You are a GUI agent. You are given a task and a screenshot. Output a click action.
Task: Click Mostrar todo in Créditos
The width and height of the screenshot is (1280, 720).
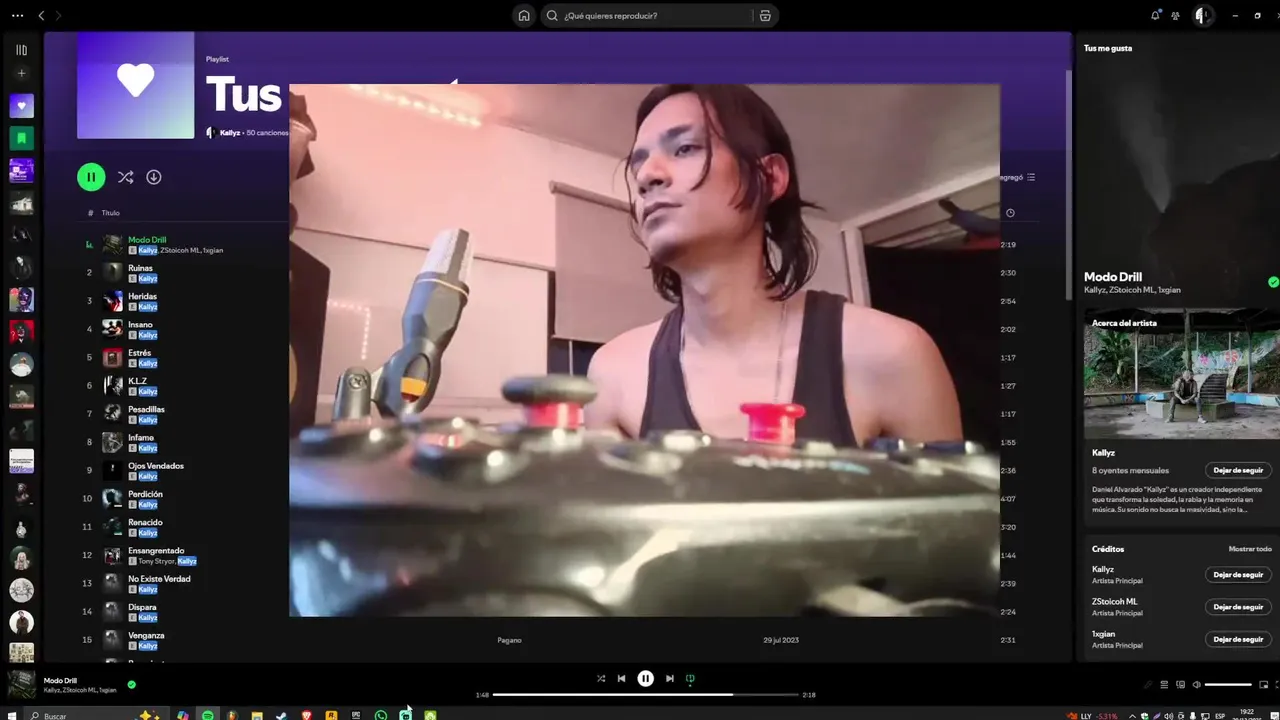(x=1250, y=549)
